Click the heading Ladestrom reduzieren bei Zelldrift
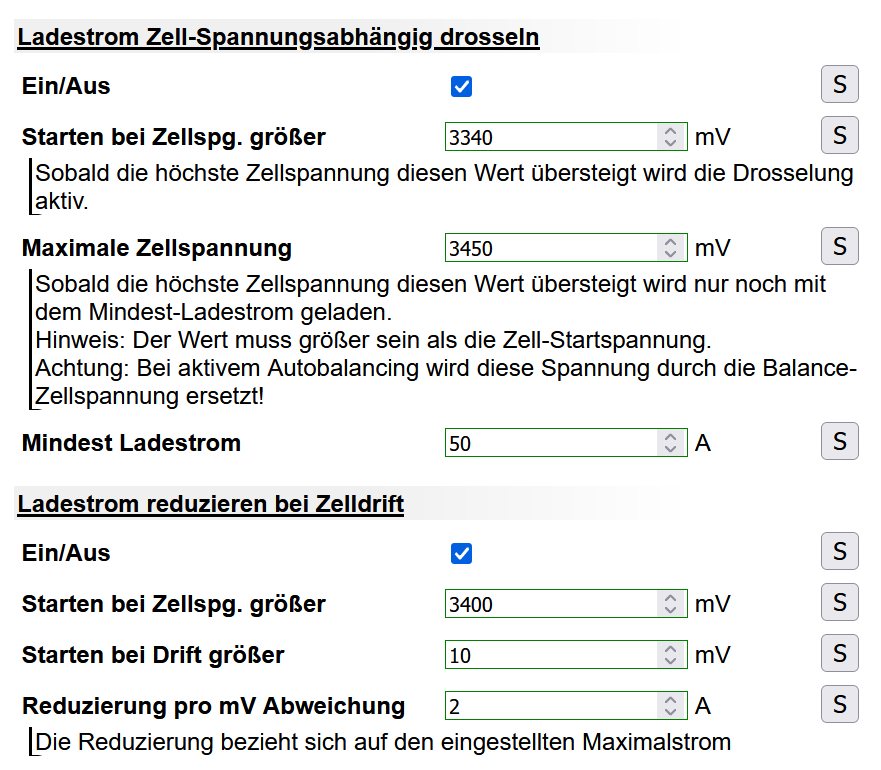Image resolution: width=881 pixels, height=770 pixels. tap(210, 504)
